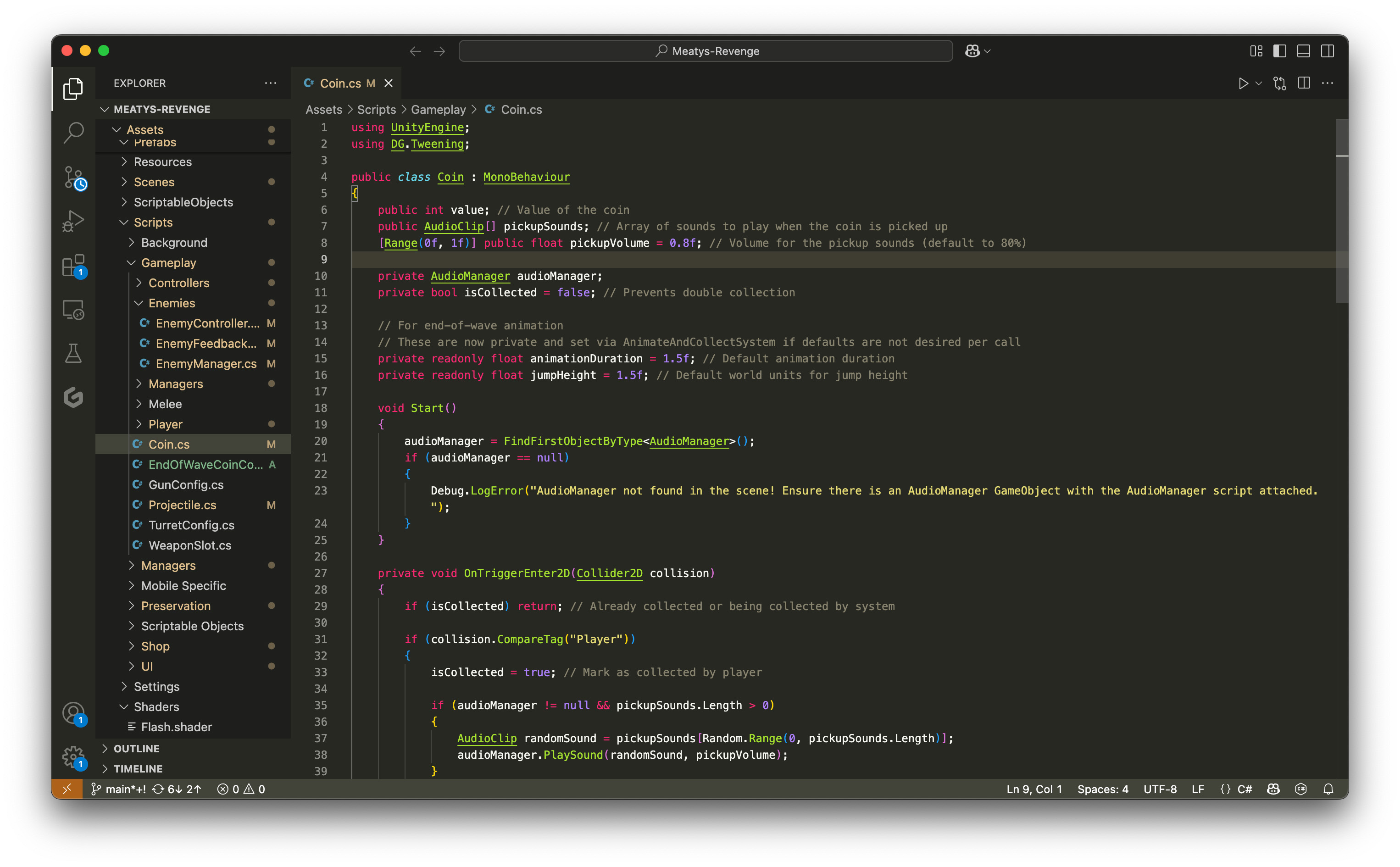Open the Search view in activity bar

[x=73, y=133]
